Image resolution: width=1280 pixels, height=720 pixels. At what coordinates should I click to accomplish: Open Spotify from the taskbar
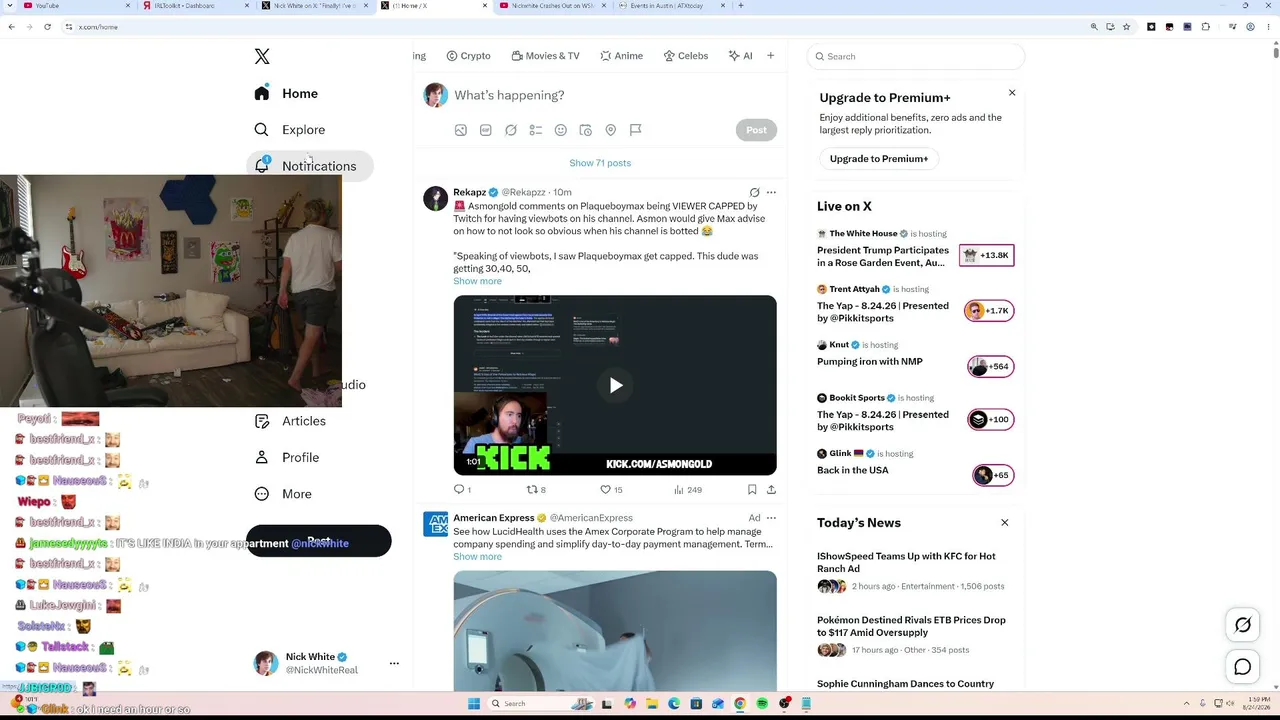[762, 704]
